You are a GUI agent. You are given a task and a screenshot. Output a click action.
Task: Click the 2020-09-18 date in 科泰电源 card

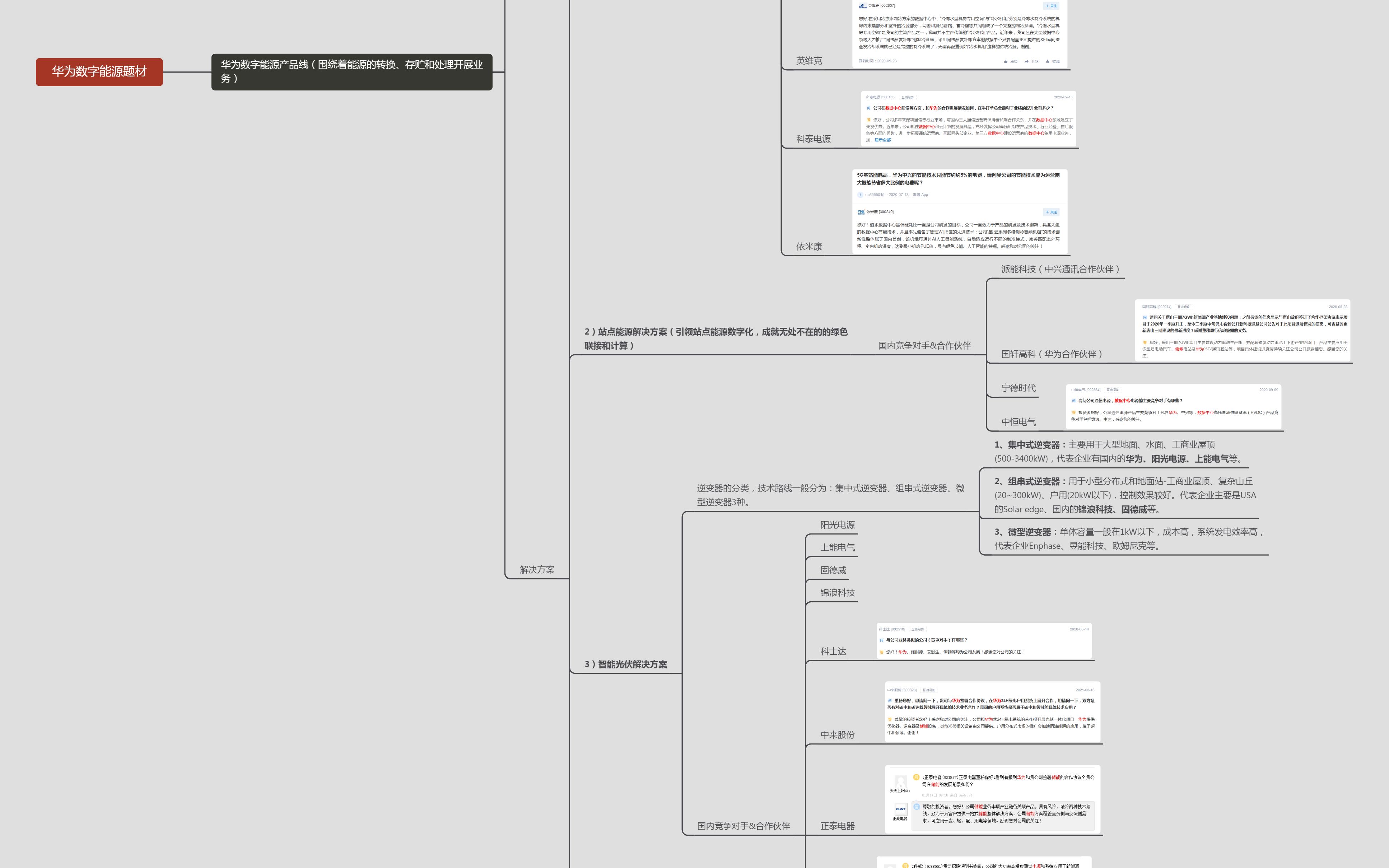click(x=1063, y=97)
